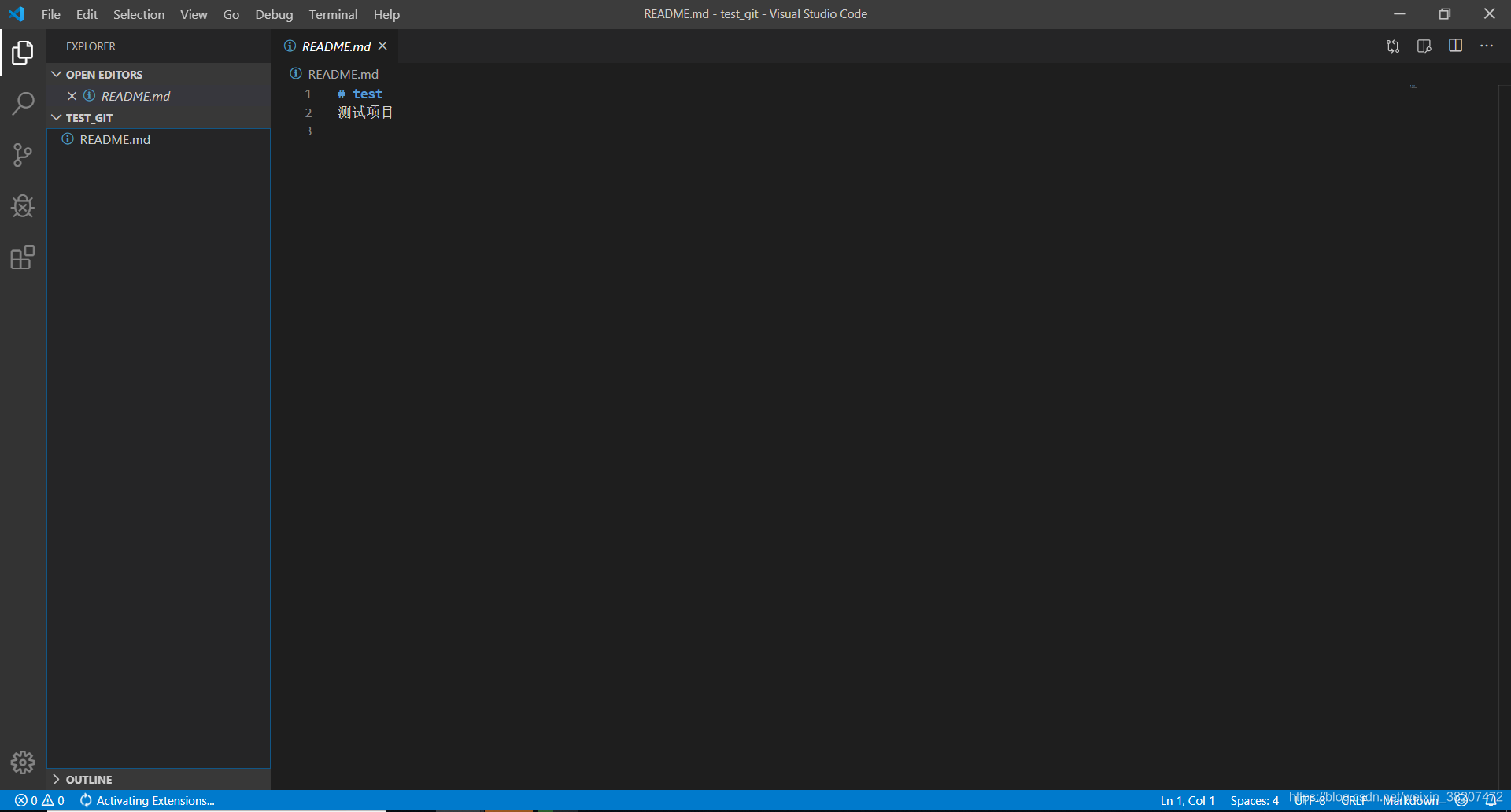This screenshot has width=1511, height=812.
Task: Click the warnings count in status bar
Action: [x=54, y=800]
